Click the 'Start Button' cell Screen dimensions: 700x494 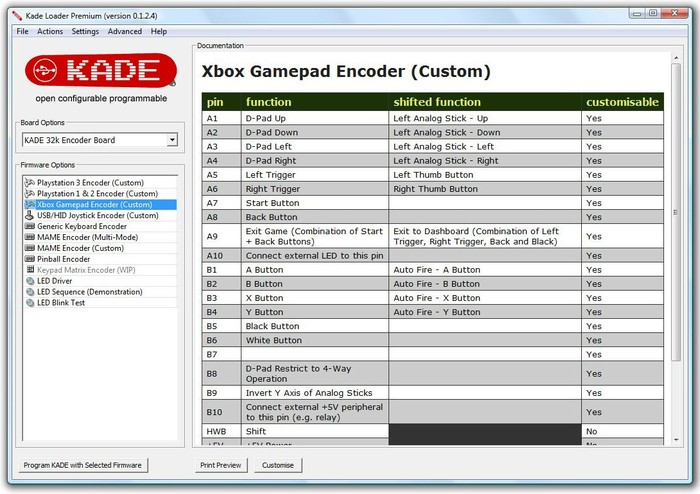(315, 203)
